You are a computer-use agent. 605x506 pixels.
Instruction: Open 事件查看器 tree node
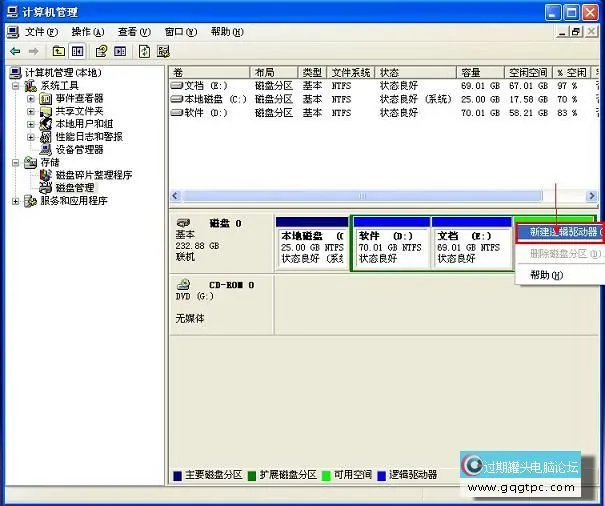pyautogui.click(x=79, y=98)
